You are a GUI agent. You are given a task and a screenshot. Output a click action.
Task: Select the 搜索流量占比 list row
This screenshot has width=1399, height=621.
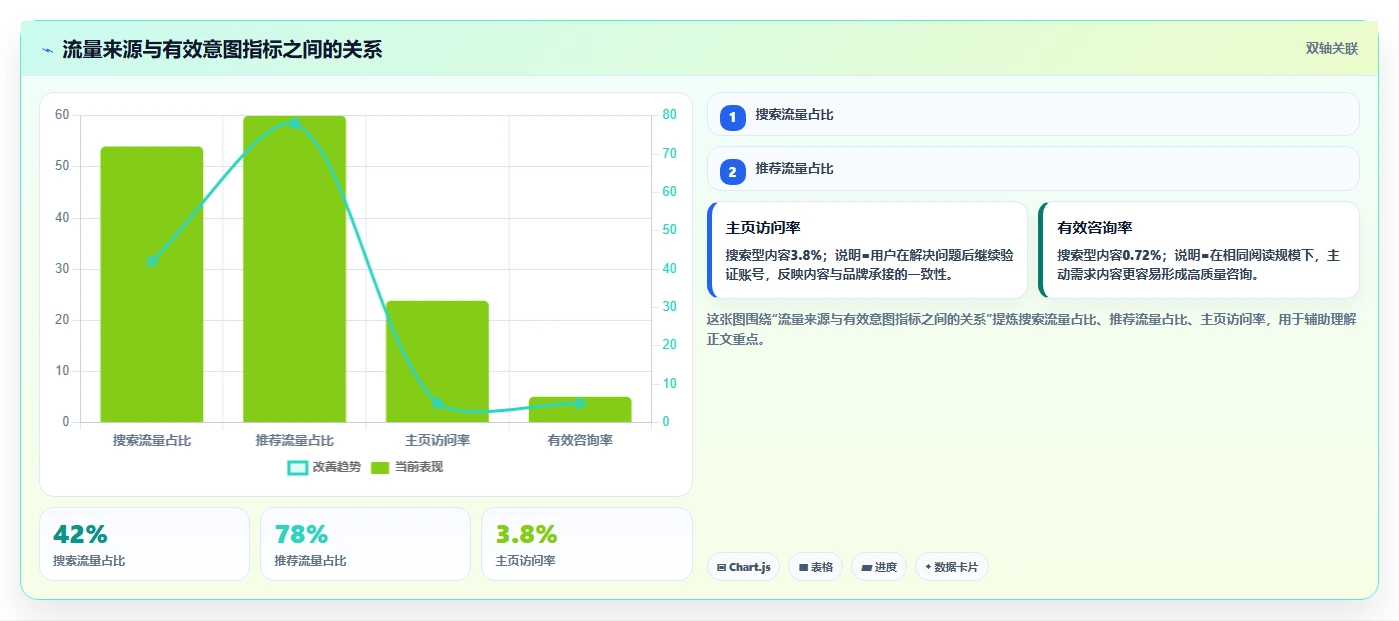click(x=1033, y=114)
